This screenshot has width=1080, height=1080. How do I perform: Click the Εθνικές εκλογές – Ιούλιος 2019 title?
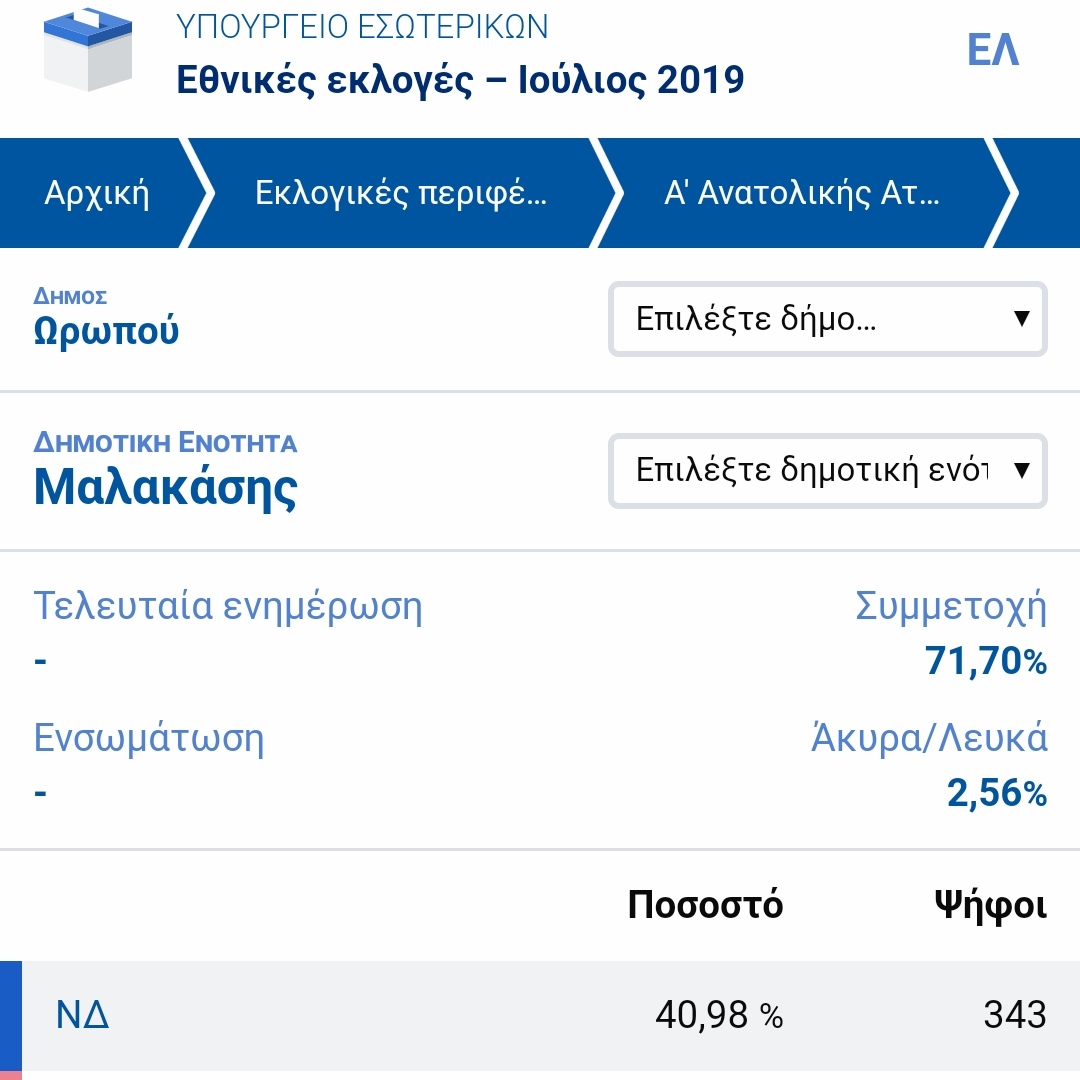point(460,81)
